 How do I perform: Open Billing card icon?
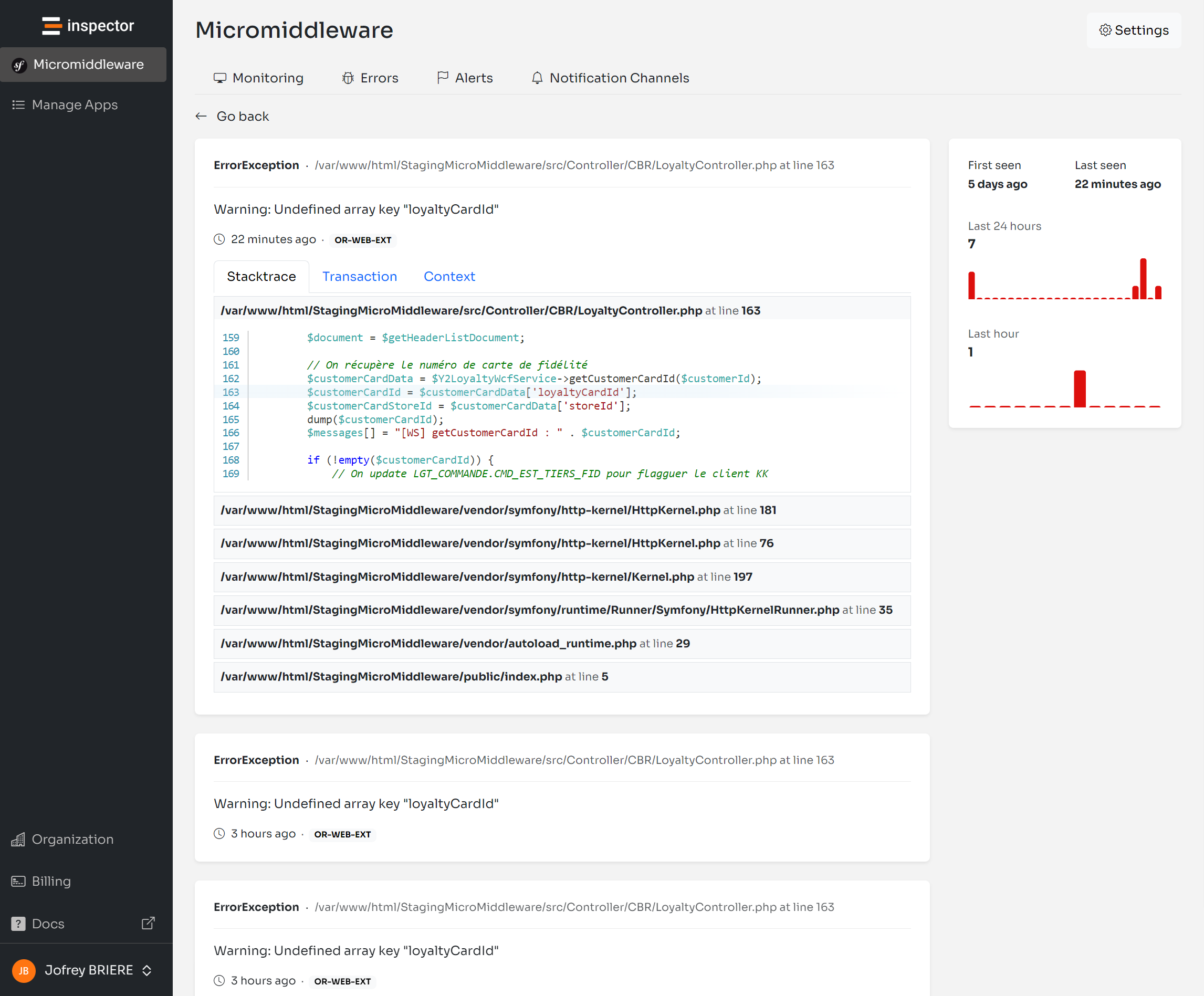point(18,882)
